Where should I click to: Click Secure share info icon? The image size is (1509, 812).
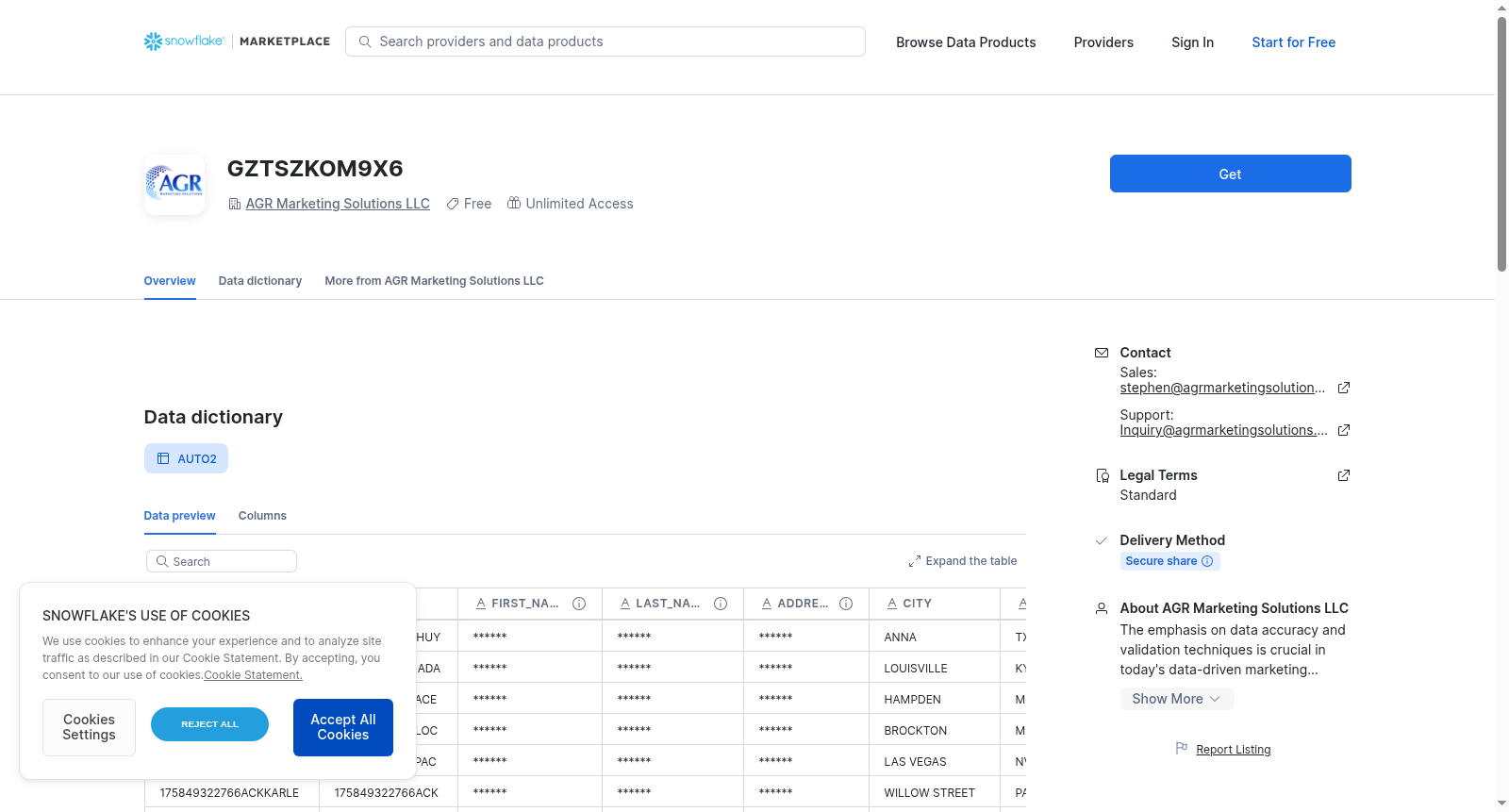coord(1207,561)
